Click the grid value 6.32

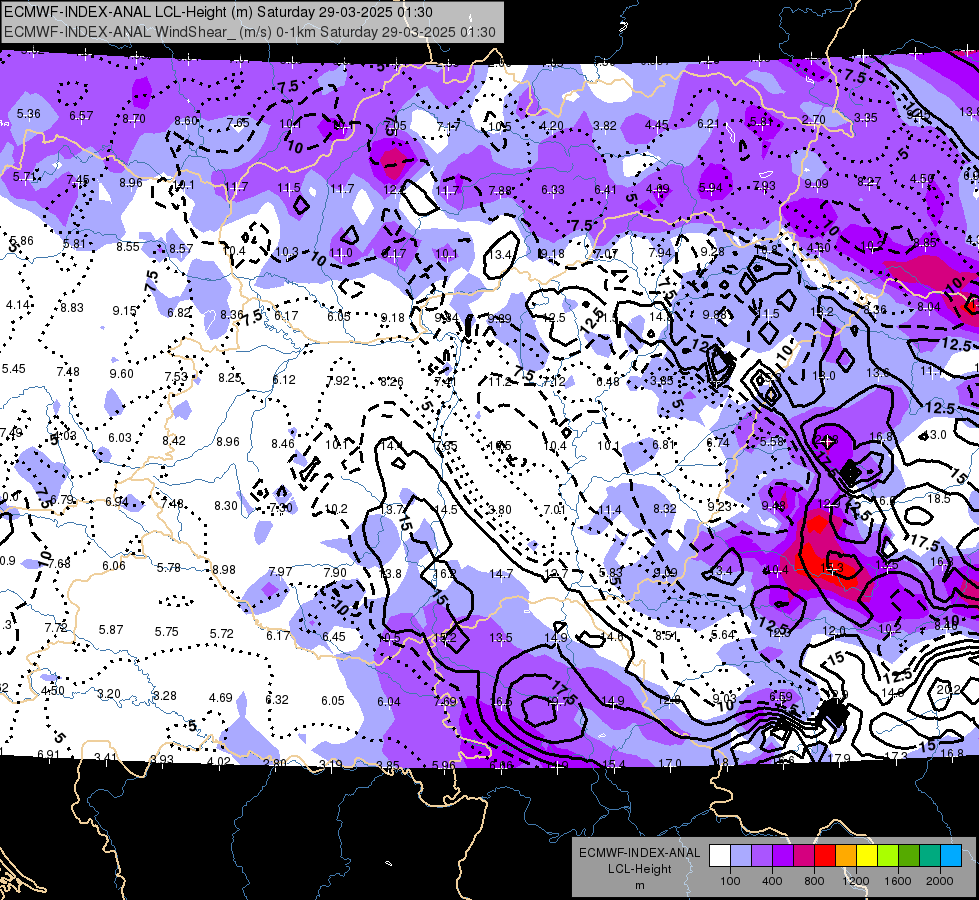coord(277,700)
